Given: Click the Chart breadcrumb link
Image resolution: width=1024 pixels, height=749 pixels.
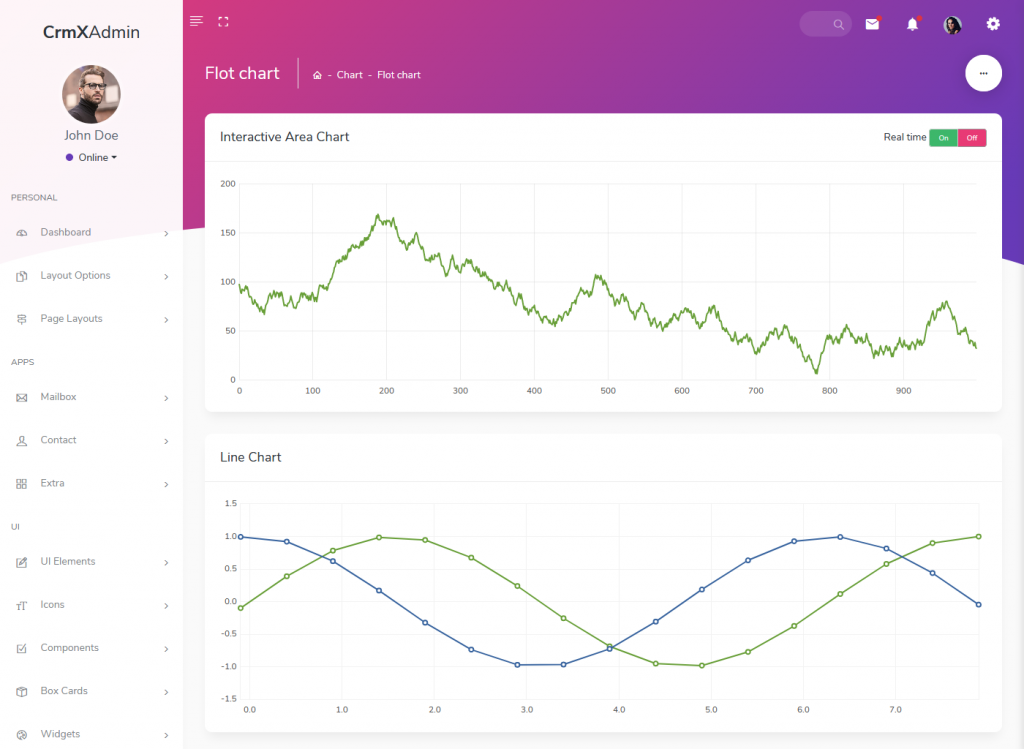Looking at the screenshot, I should click(350, 74).
